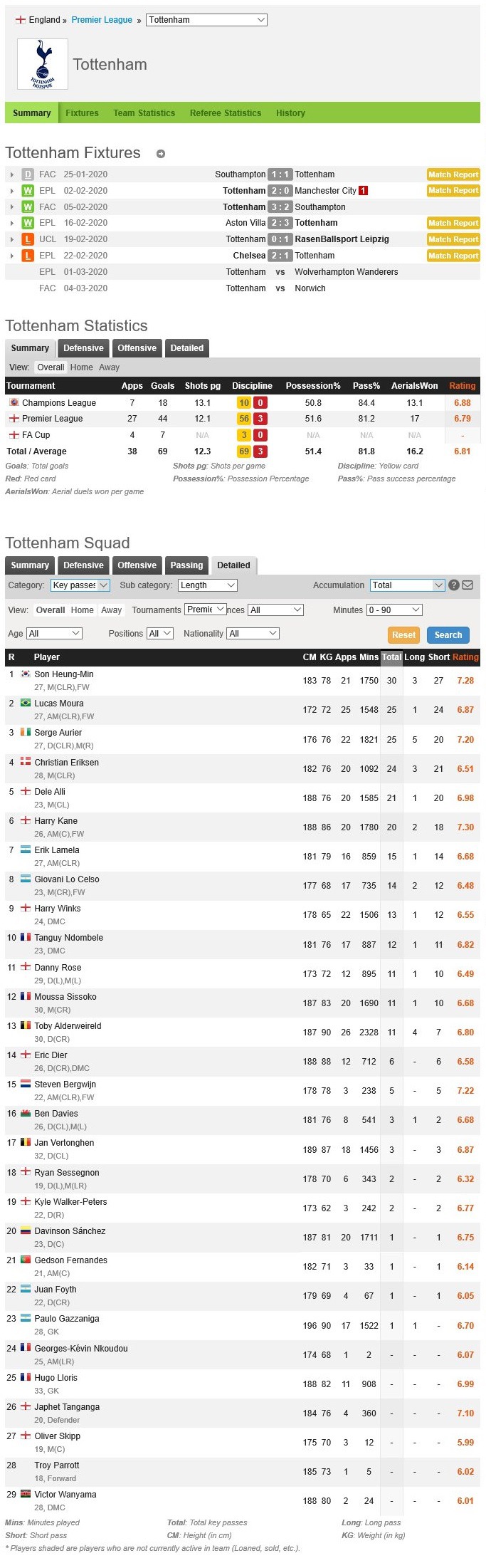This screenshot has height=1568, width=486.
Task: Click the arrow icon beside Tottenham Fixtures
Action: pyautogui.click(x=161, y=154)
